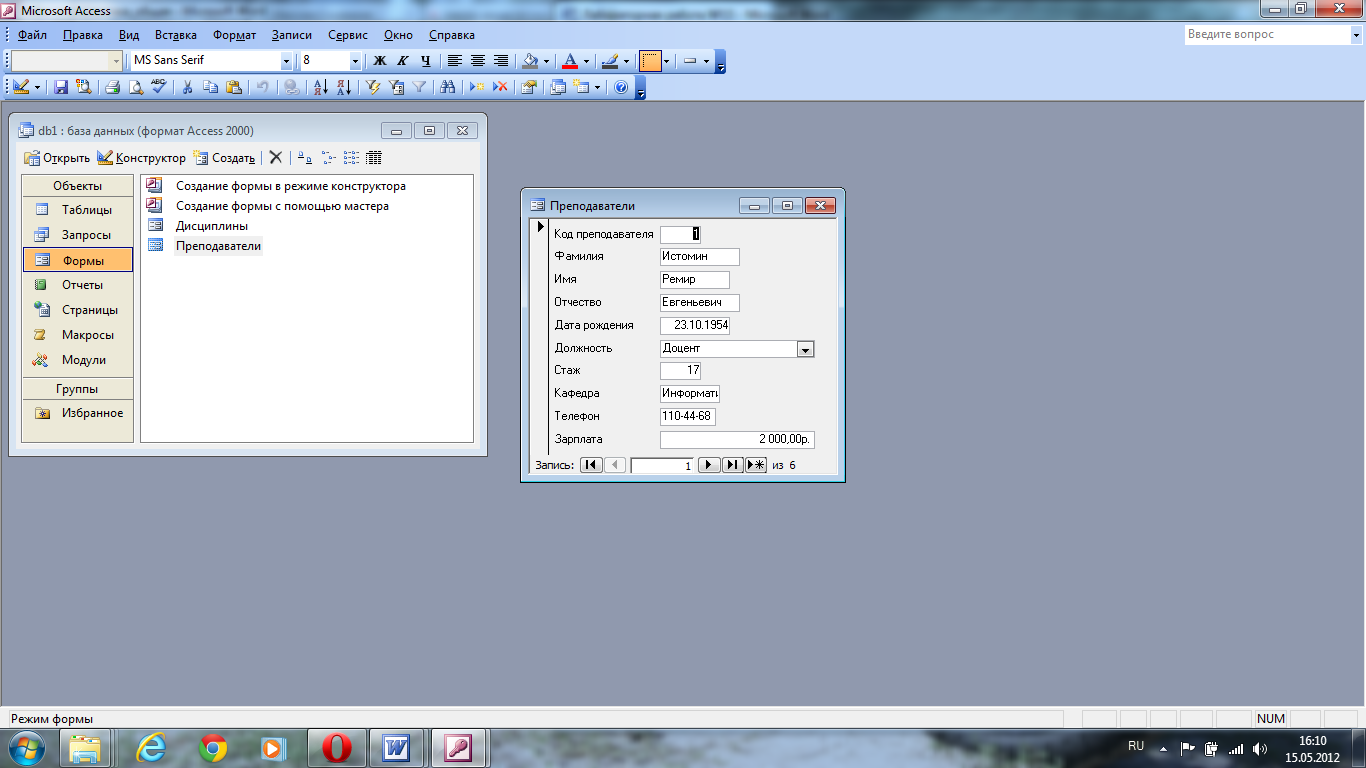The width and height of the screenshot is (1366, 768).
Task: Open the Должность combo box arrow
Action: (x=806, y=349)
